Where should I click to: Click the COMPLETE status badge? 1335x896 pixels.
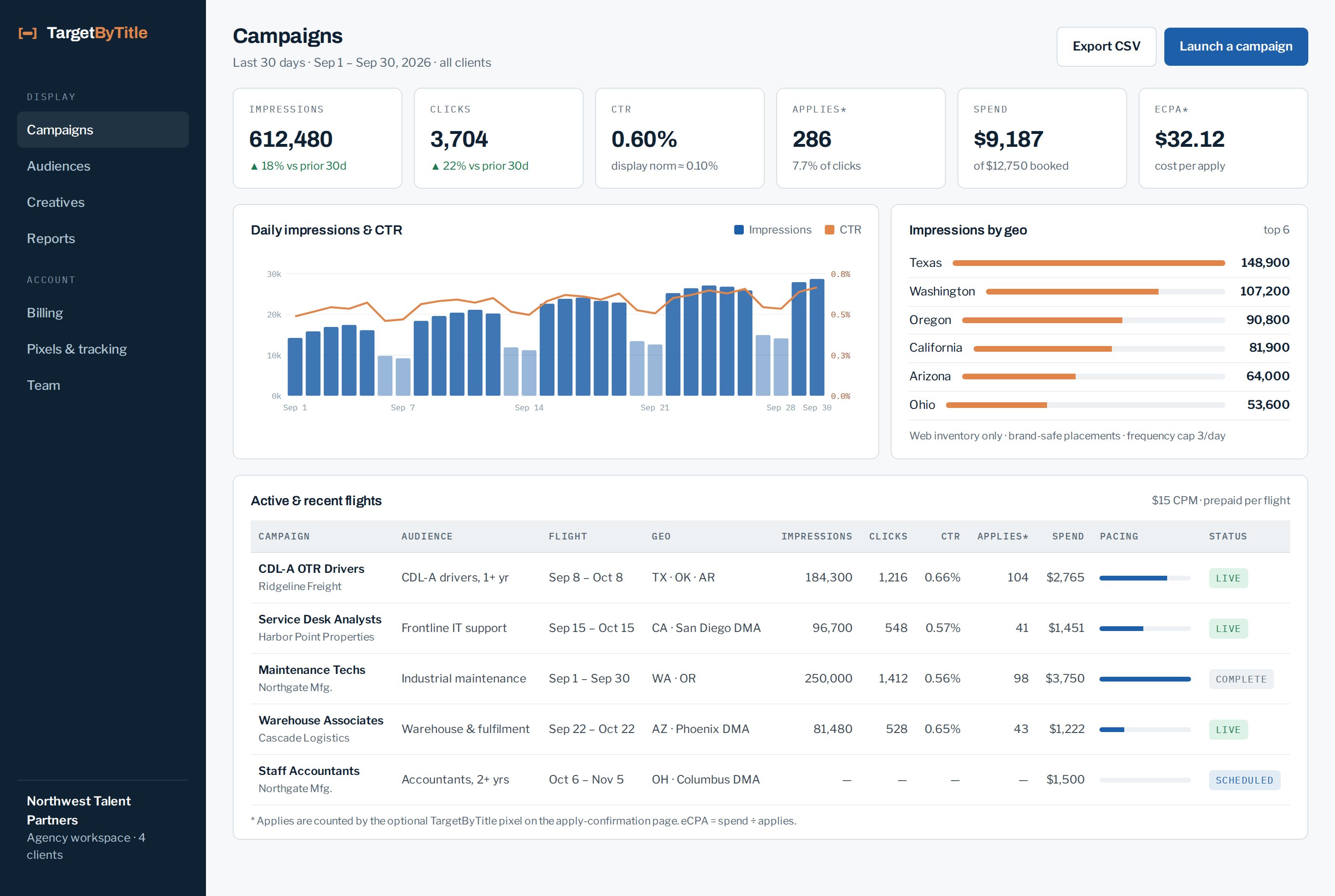coord(1241,679)
